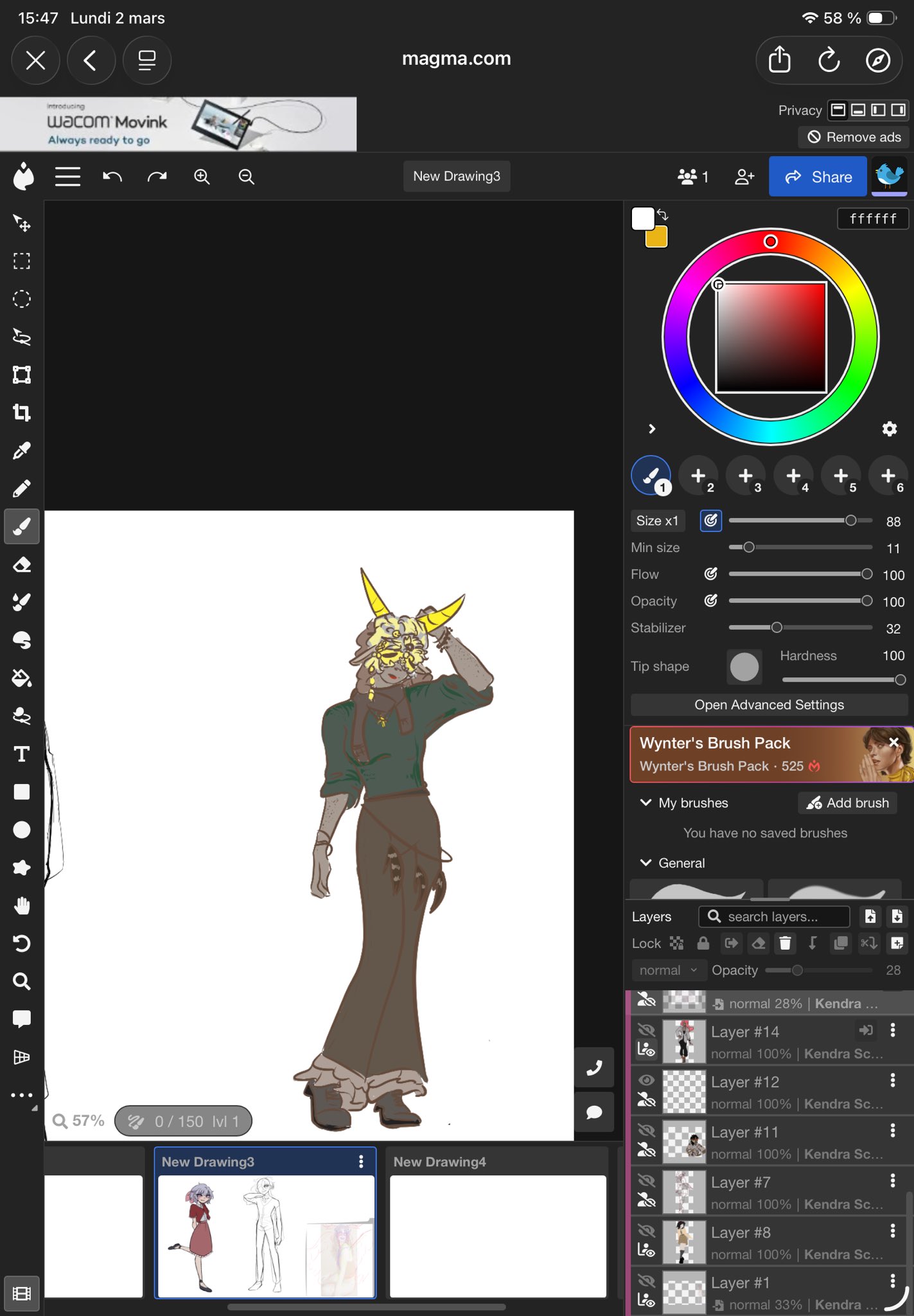Hide Layer #12 visibility eye
The height and width of the screenshot is (1316, 914).
(x=646, y=1080)
